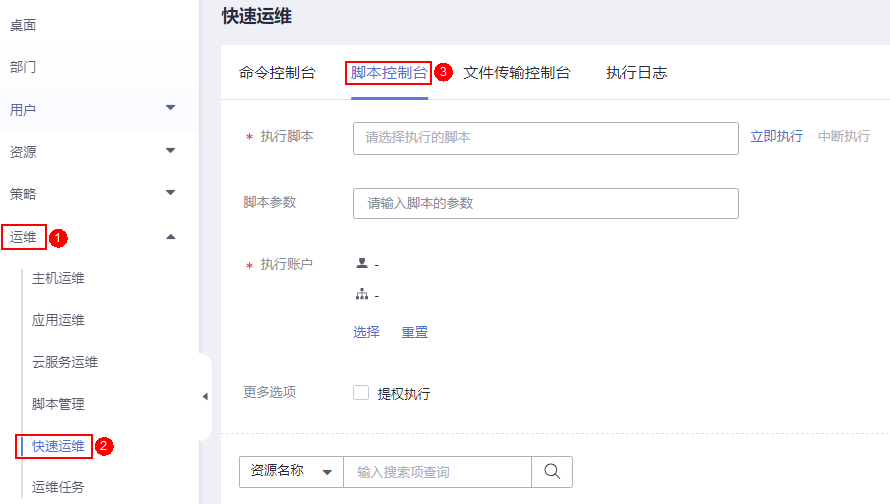Click the 脚本参数 input field
890x504 pixels.
coord(545,203)
